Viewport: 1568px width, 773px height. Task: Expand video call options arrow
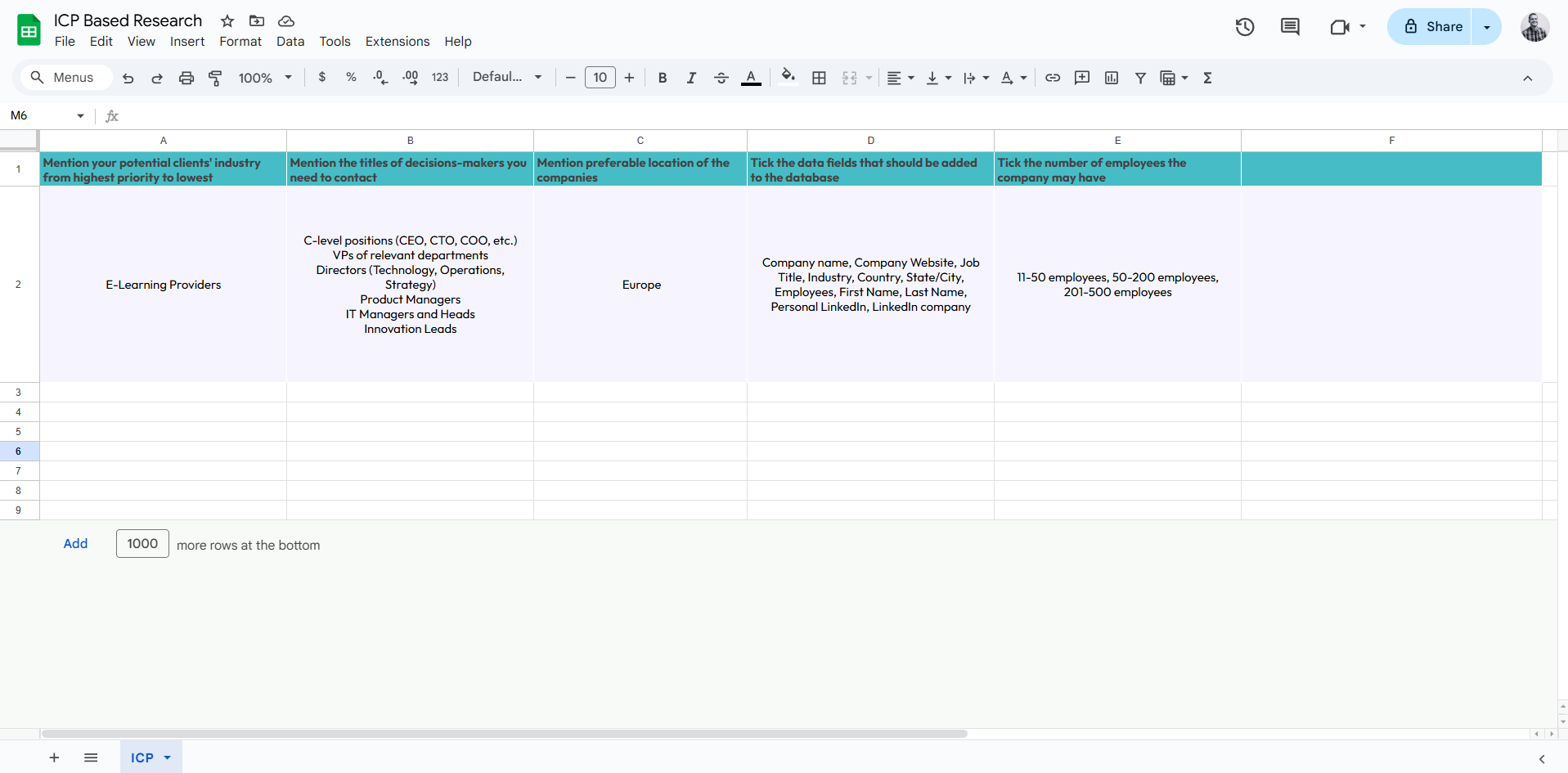coord(1363,26)
